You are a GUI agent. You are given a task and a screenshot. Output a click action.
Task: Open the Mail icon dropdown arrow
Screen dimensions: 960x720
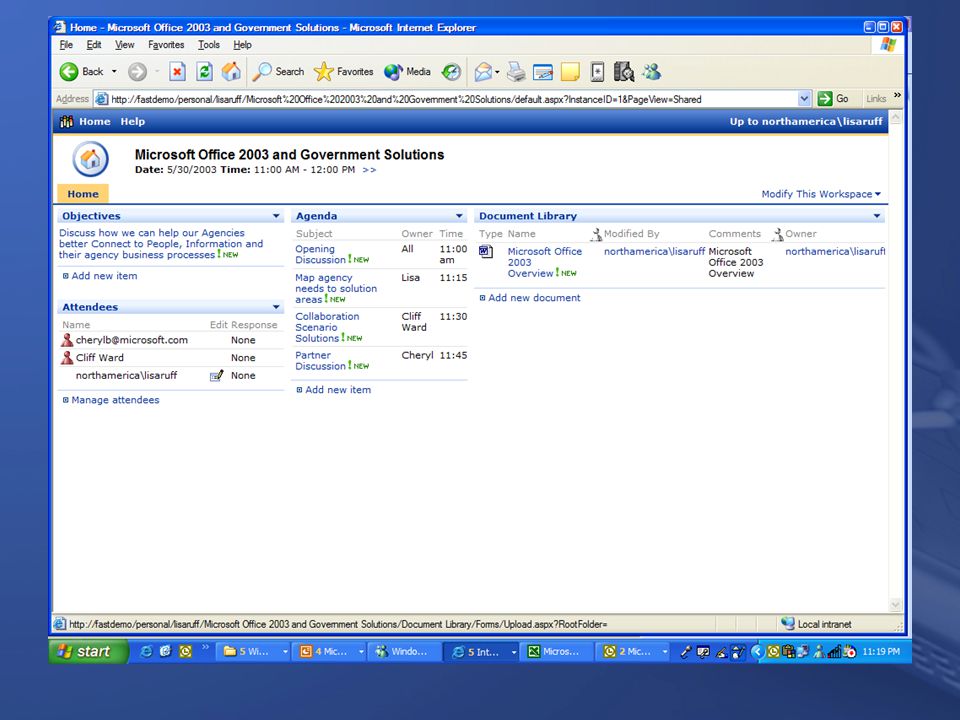[497, 72]
